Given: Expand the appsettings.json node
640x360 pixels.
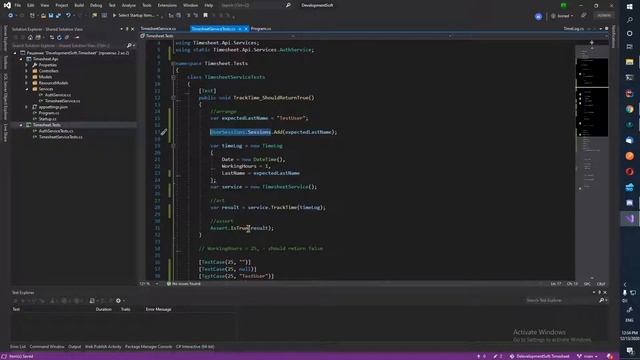Looking at the screenshot, I should [27, 107].
